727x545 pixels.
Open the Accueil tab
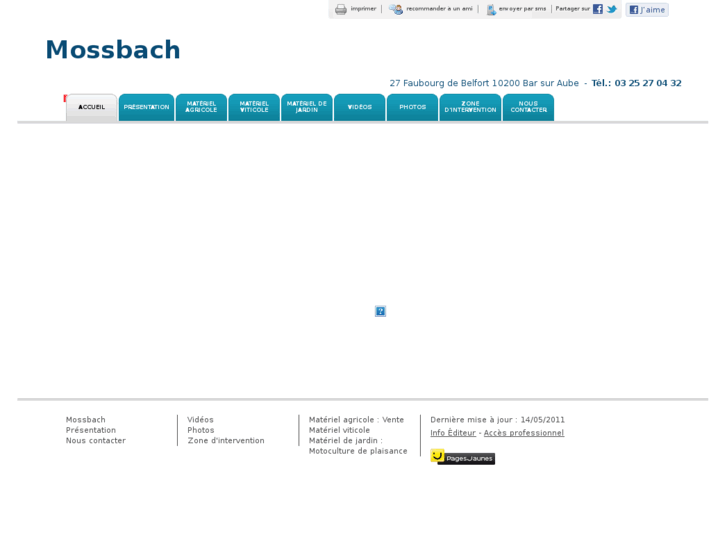pos(91,107)
